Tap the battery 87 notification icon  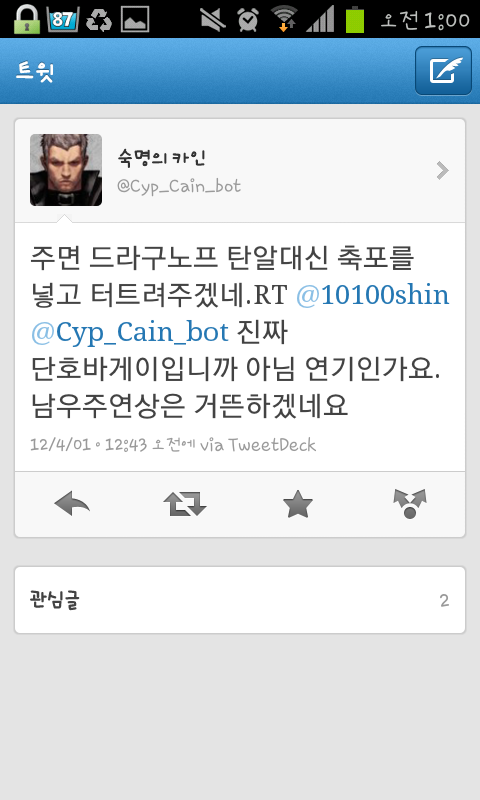tap(63, 19)
